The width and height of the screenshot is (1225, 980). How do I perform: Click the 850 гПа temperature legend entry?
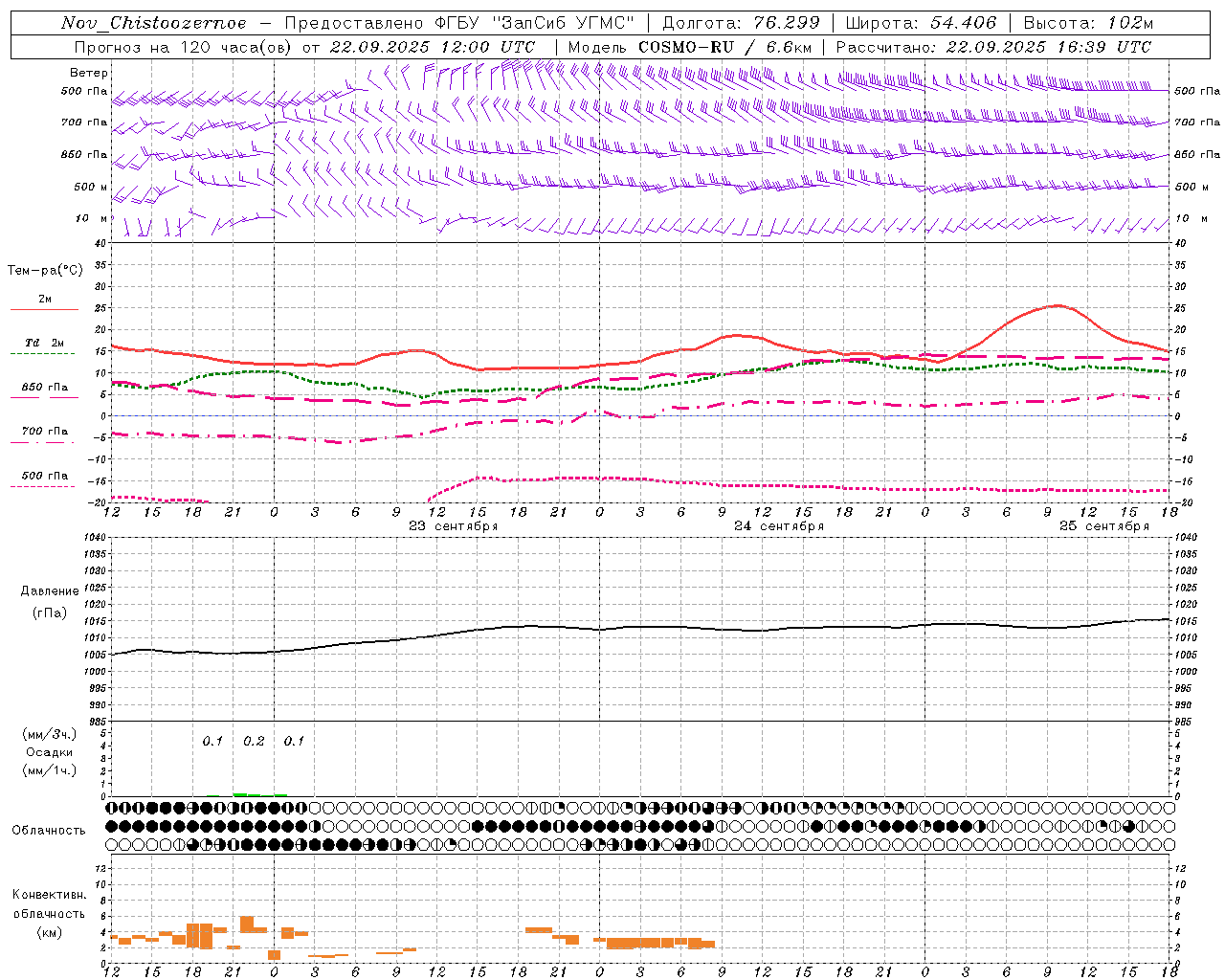click(x=44, y=388)
